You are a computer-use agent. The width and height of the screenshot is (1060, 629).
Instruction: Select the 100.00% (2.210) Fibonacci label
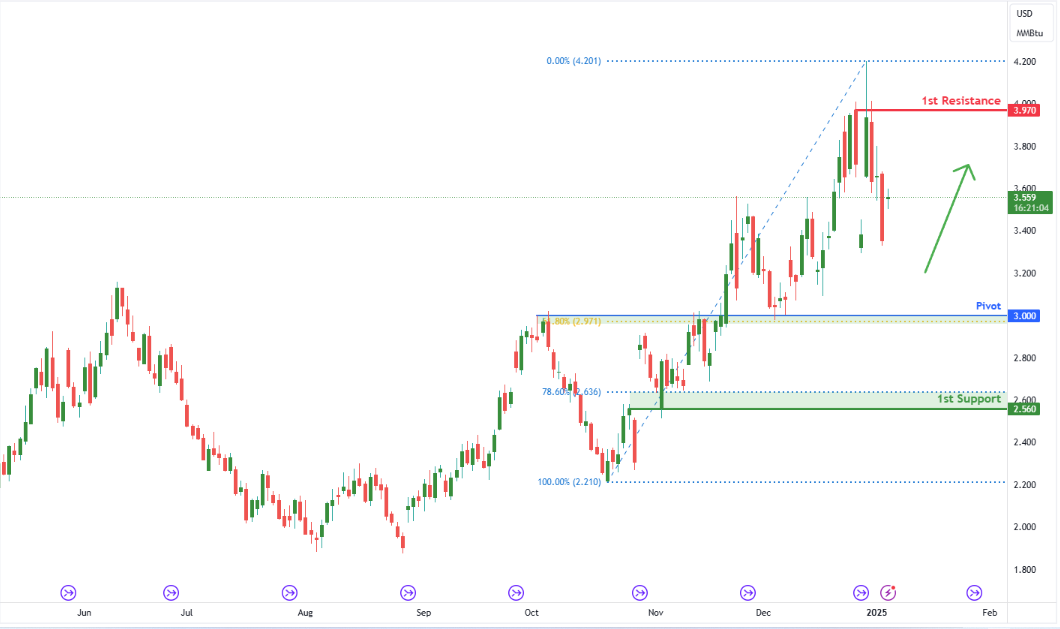pos(569,482)
